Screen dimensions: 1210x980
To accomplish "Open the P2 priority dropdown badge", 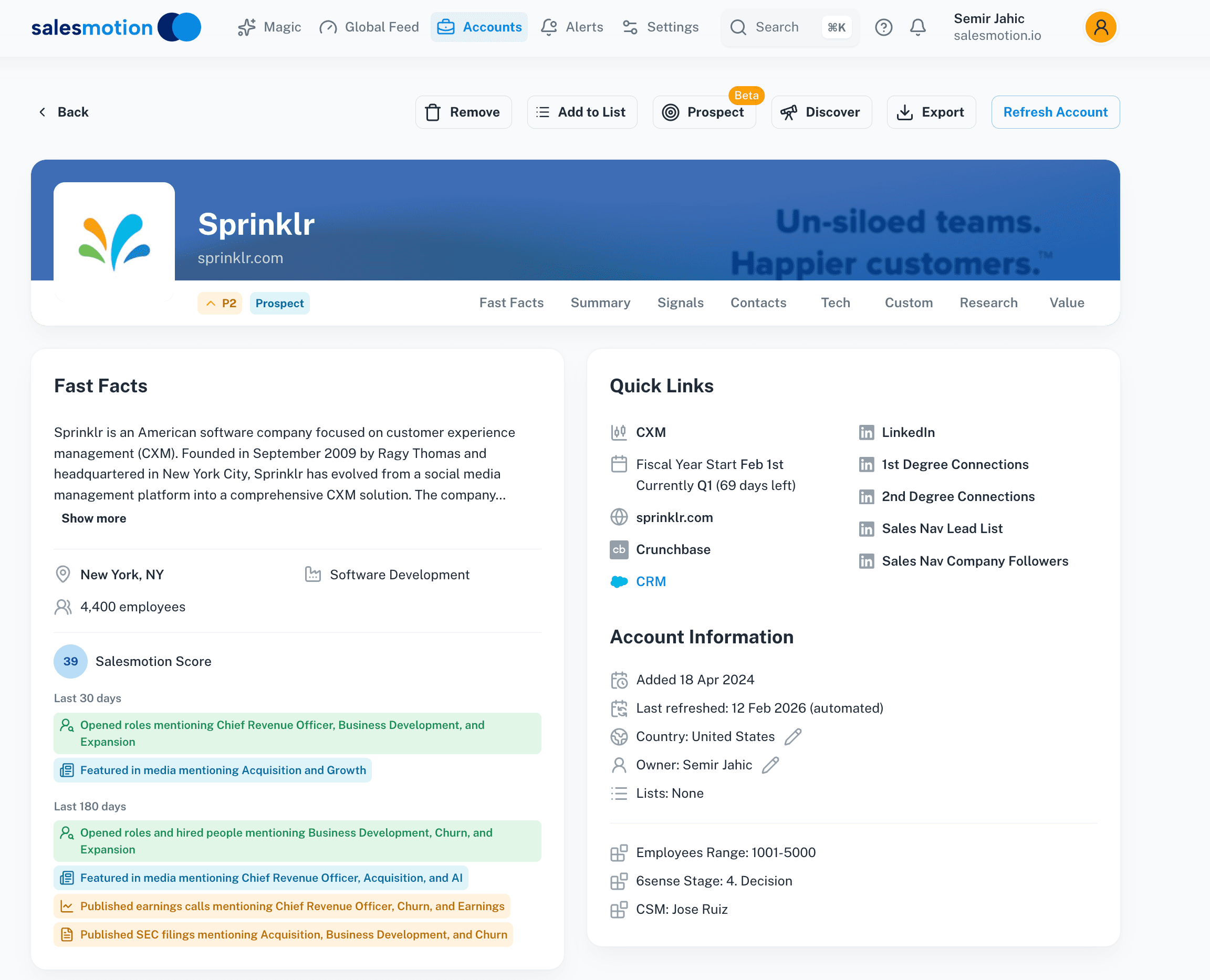I will [220, 303].
